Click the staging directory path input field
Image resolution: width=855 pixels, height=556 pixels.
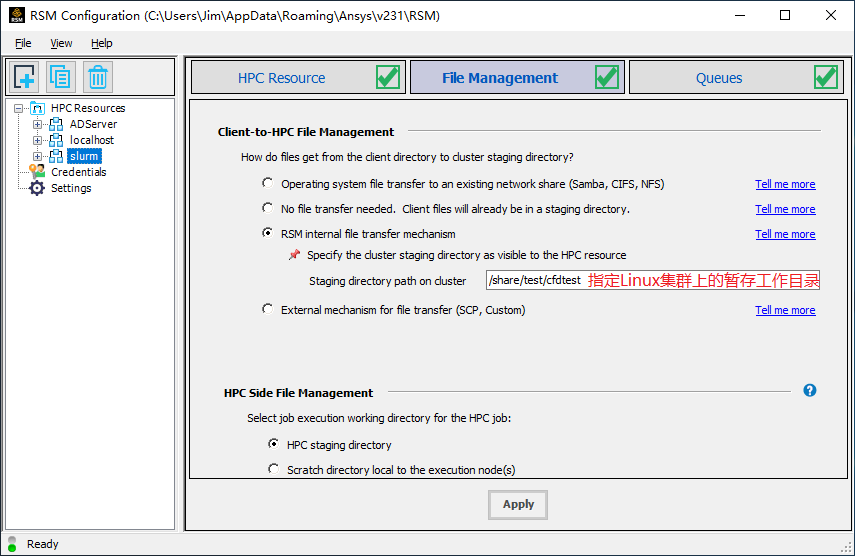click(534, 281)
